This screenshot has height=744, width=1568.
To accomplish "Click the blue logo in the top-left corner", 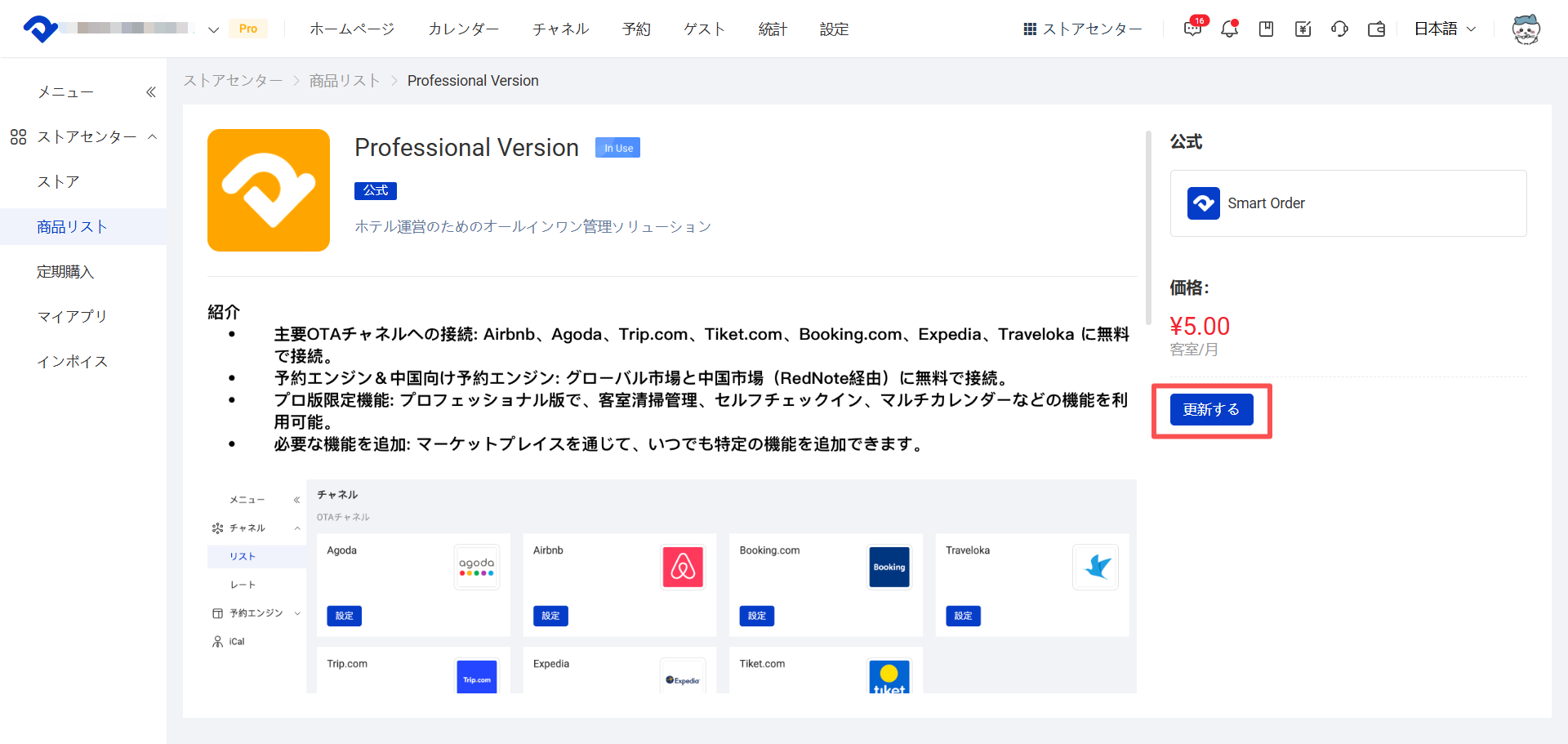I will tap(41, 29).
